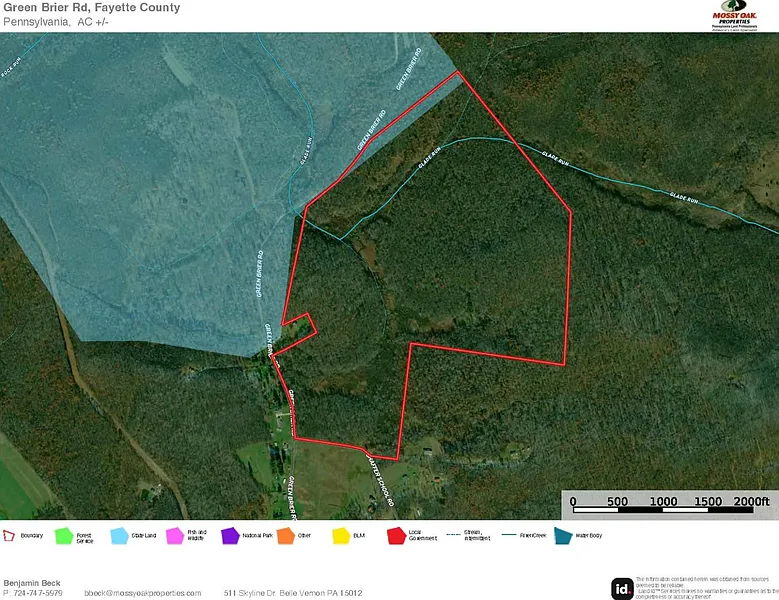This screenshot has height=600, width=779.
Task: Select the light blue State Land legend icon
Action: [121, 535]
